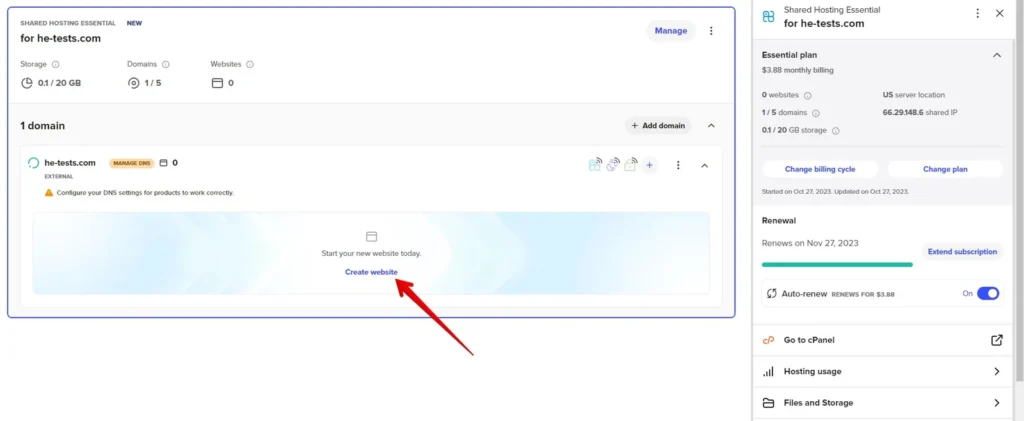Click the DNS warning triangle icon
This screenshot has height=421, width=1024.
pyautogui.click(x=49, y=193)
